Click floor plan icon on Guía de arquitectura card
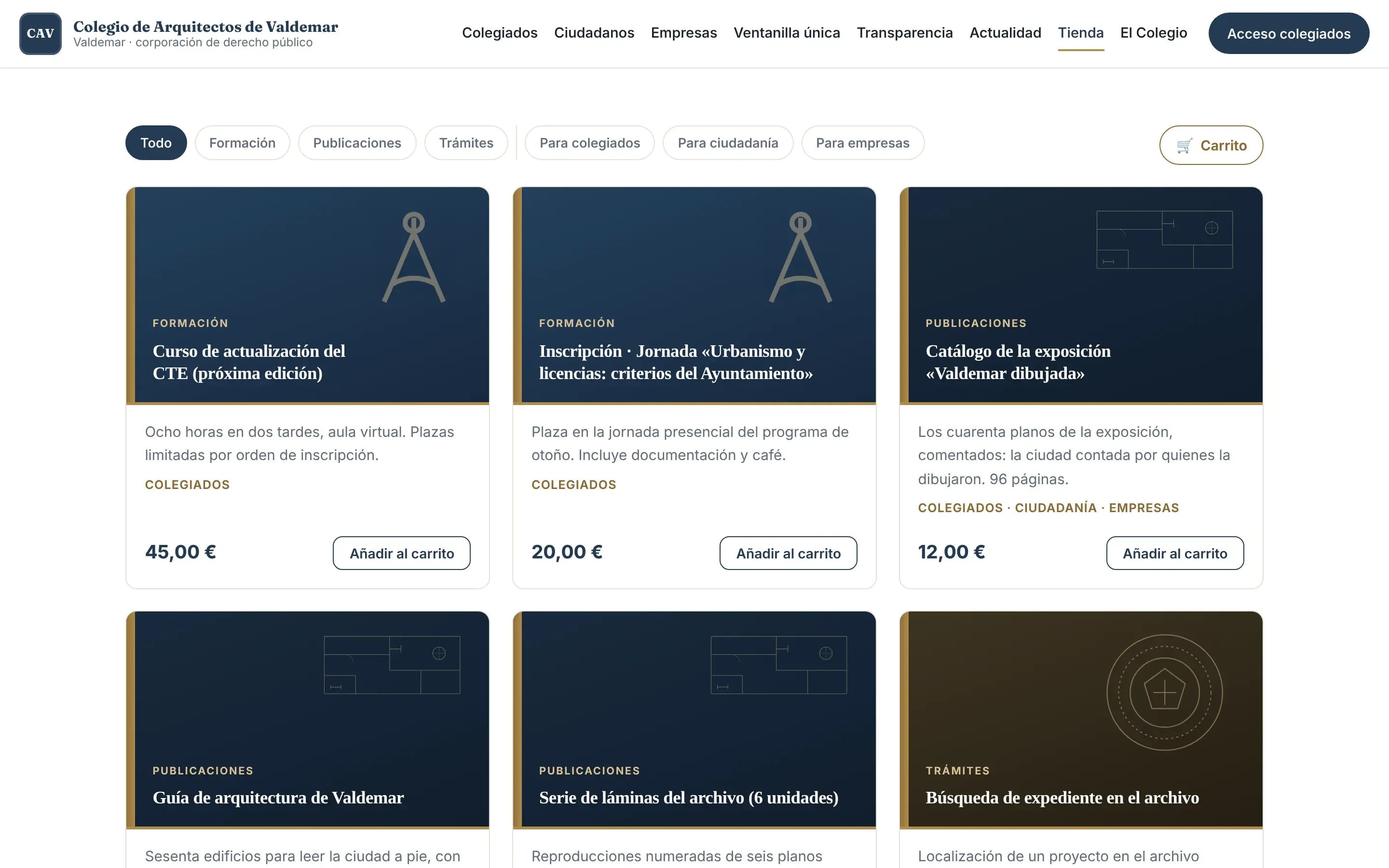This screenshot has height=868, width=1389. (392, 665)
